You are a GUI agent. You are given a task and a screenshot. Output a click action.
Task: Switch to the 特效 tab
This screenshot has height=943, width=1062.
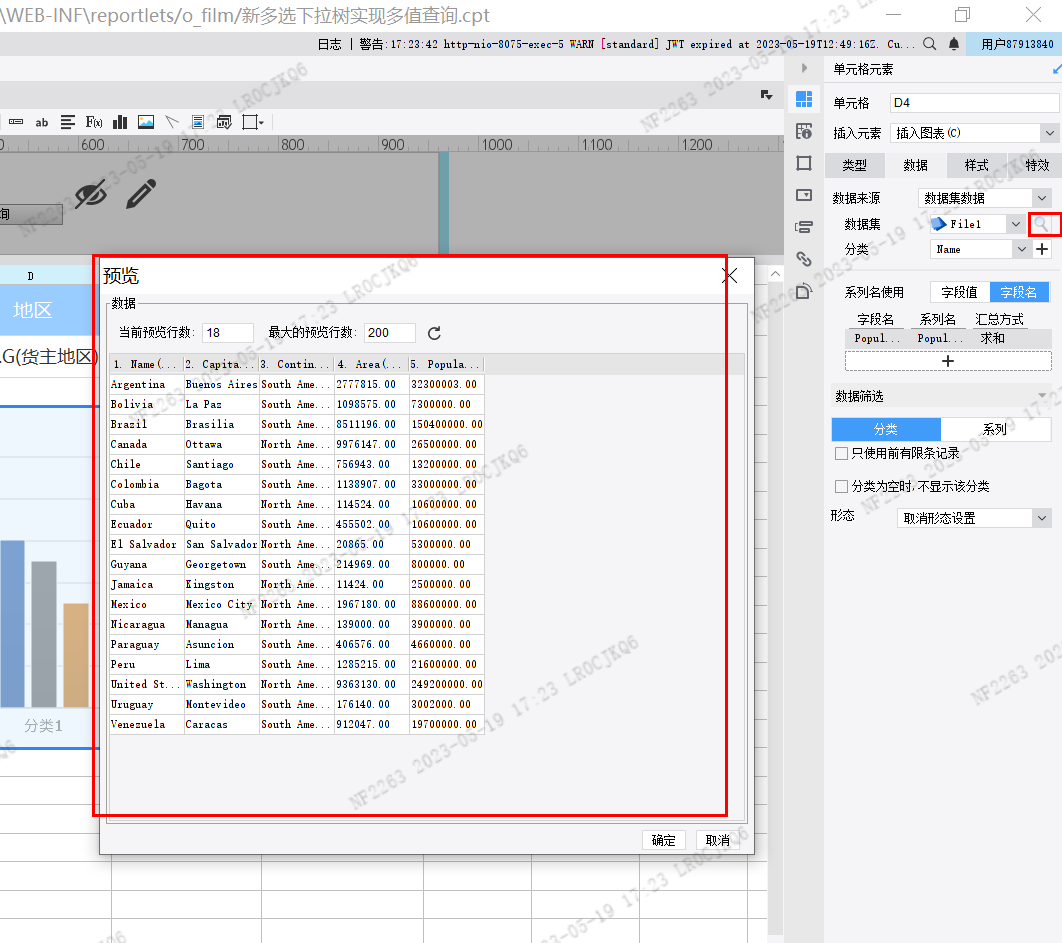1037,165
